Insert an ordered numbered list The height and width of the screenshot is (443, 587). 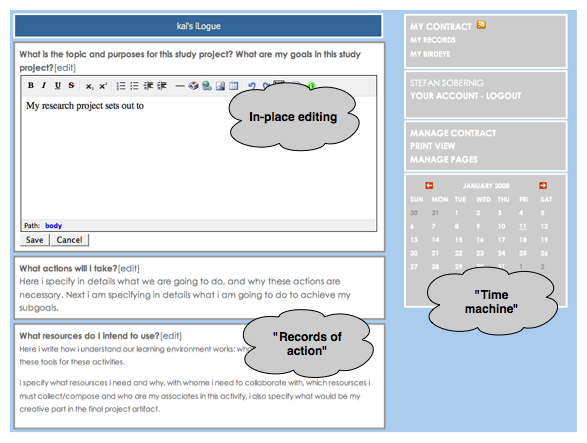click(121, 86)
